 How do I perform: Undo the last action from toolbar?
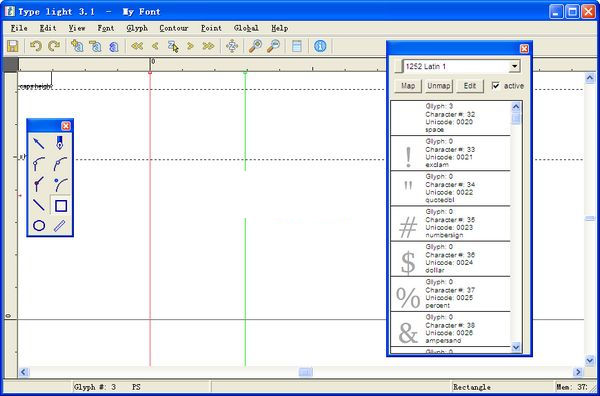(x=35, y=46)
